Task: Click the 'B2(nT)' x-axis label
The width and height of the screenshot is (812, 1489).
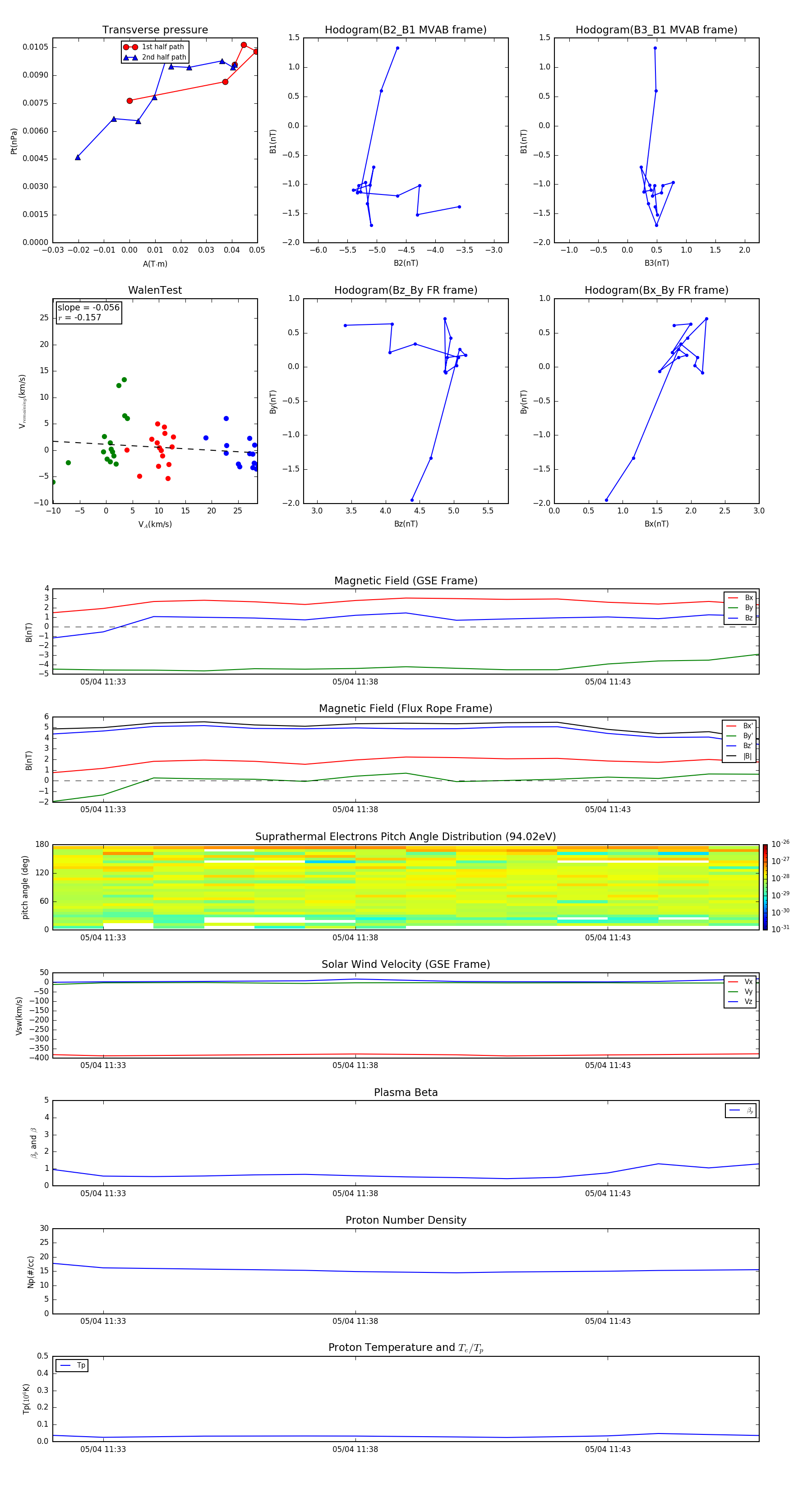Action: click(x=406, y=263)
